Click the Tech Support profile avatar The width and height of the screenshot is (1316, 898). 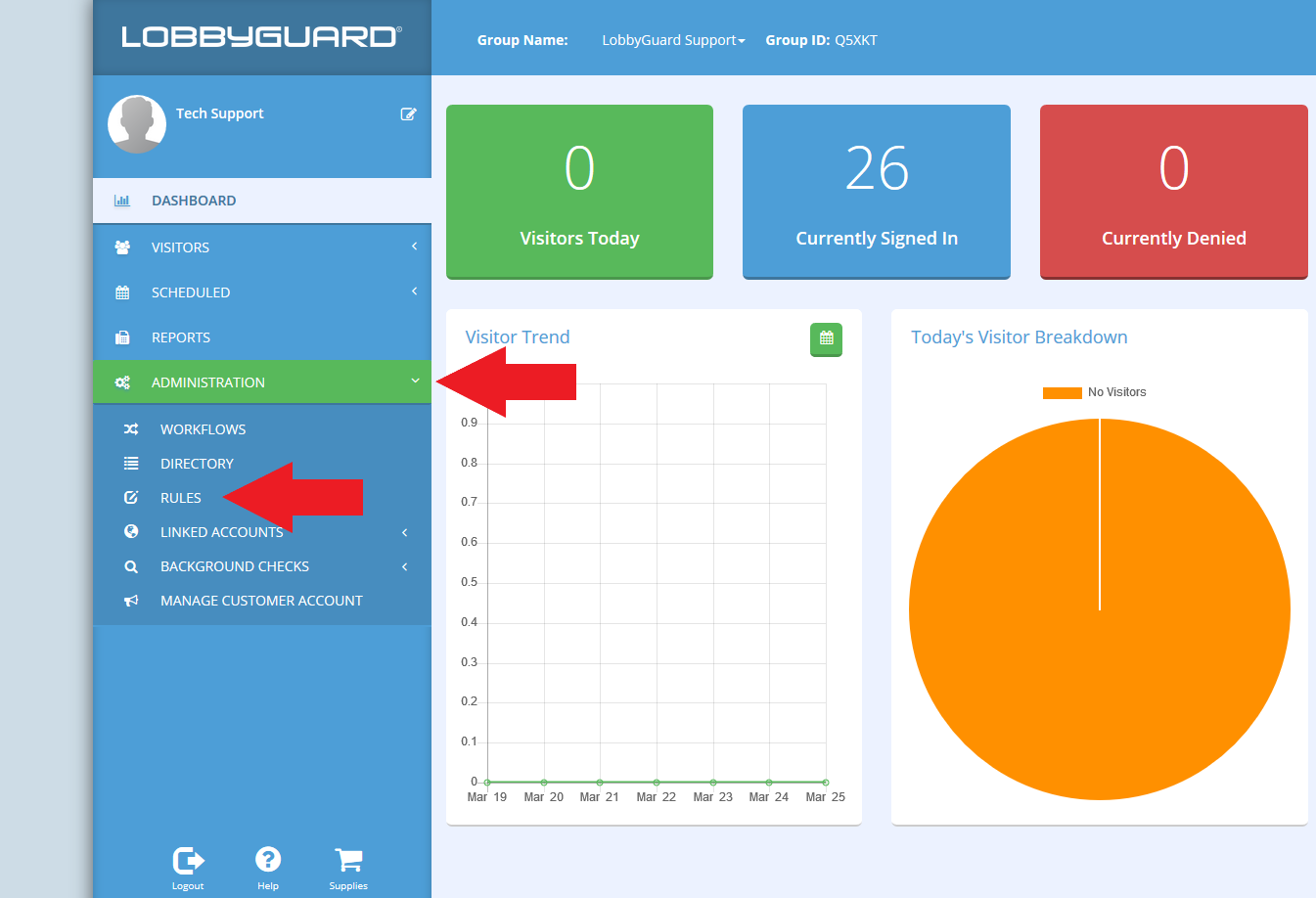pos(137,124)
